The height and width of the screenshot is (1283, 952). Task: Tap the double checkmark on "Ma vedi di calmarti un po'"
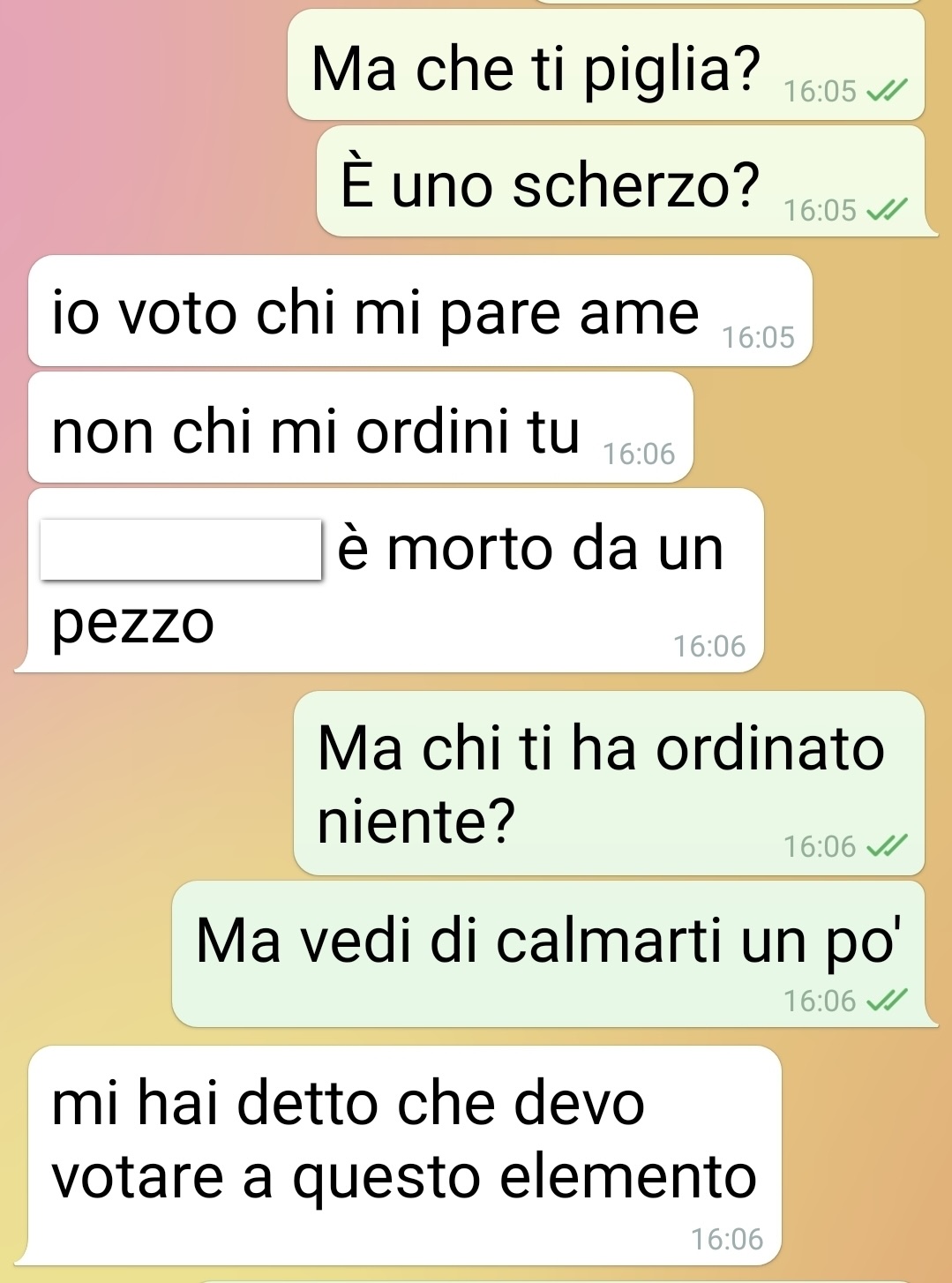coord(887,1001)
